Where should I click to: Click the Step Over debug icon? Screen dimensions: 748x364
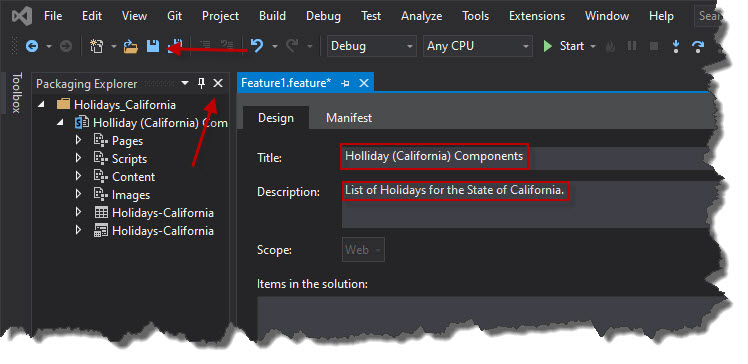tap(698, 46)
